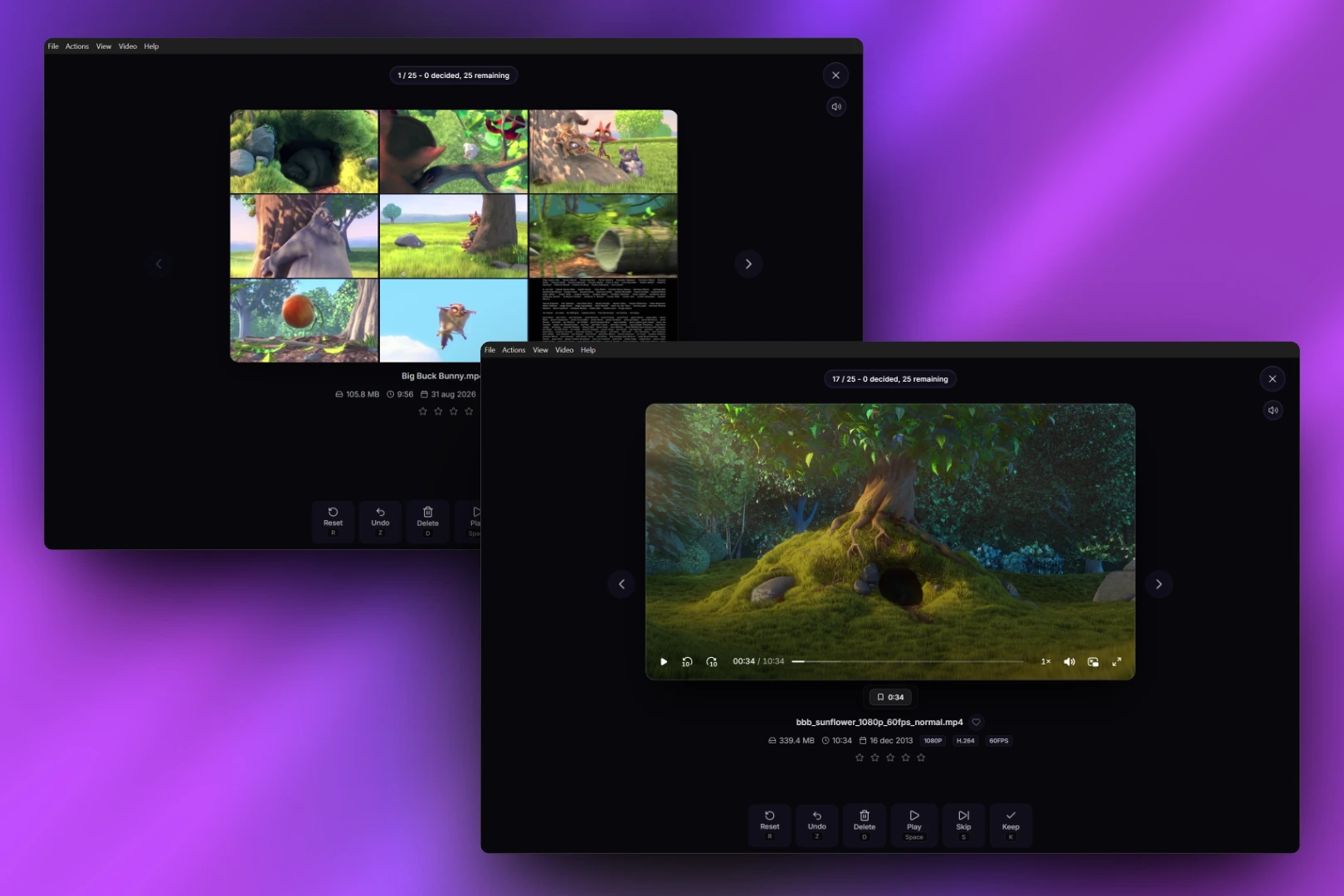Open View menu in front window

coord(540,350)
